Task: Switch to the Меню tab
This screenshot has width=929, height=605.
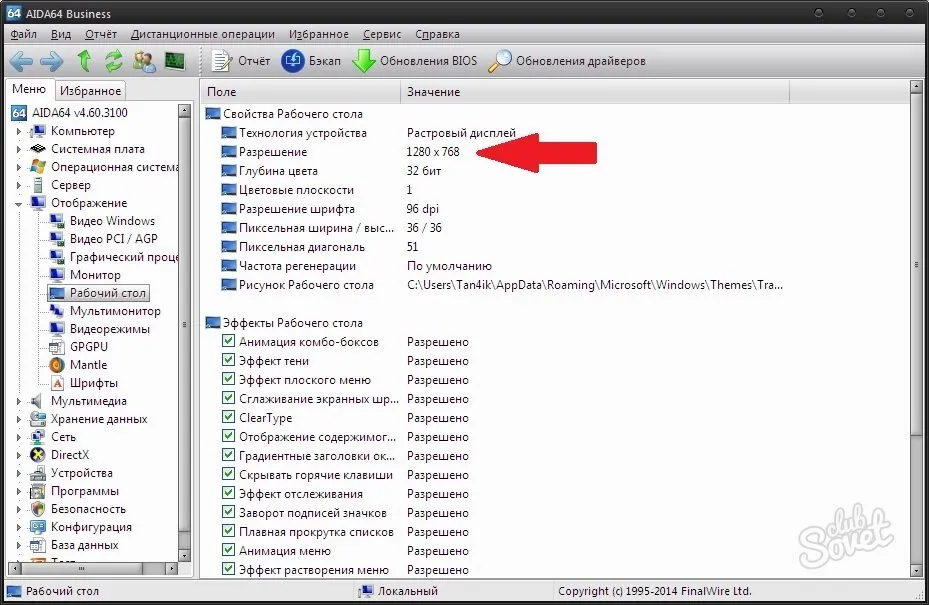Action: pyautogui.click(x=29, y=89)
